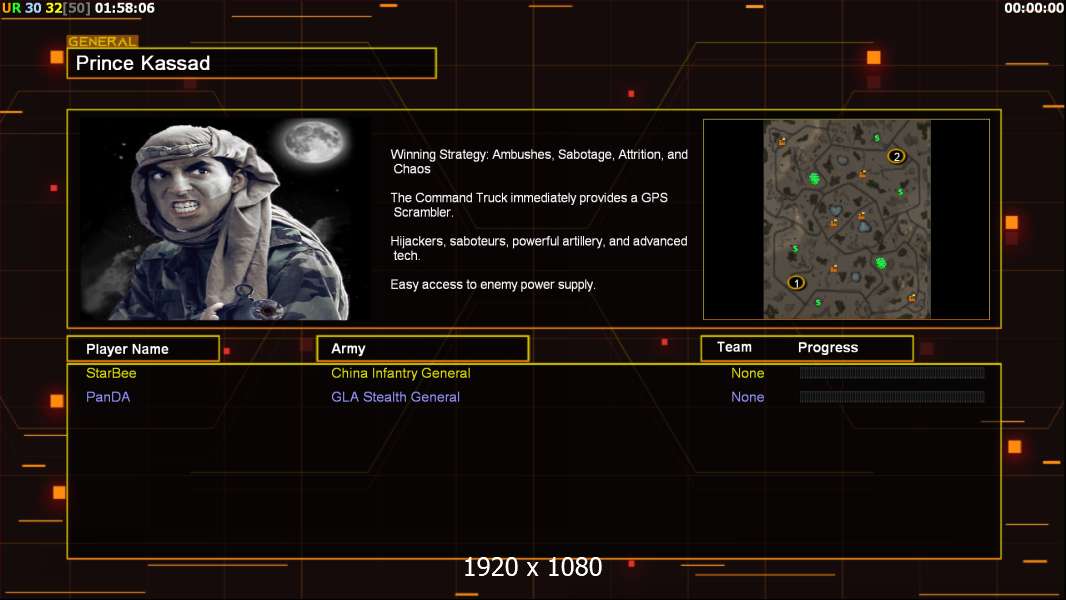Screen dimensions: 1066x600
Task: Click the Winning Strategy description line
Action: 539,162
